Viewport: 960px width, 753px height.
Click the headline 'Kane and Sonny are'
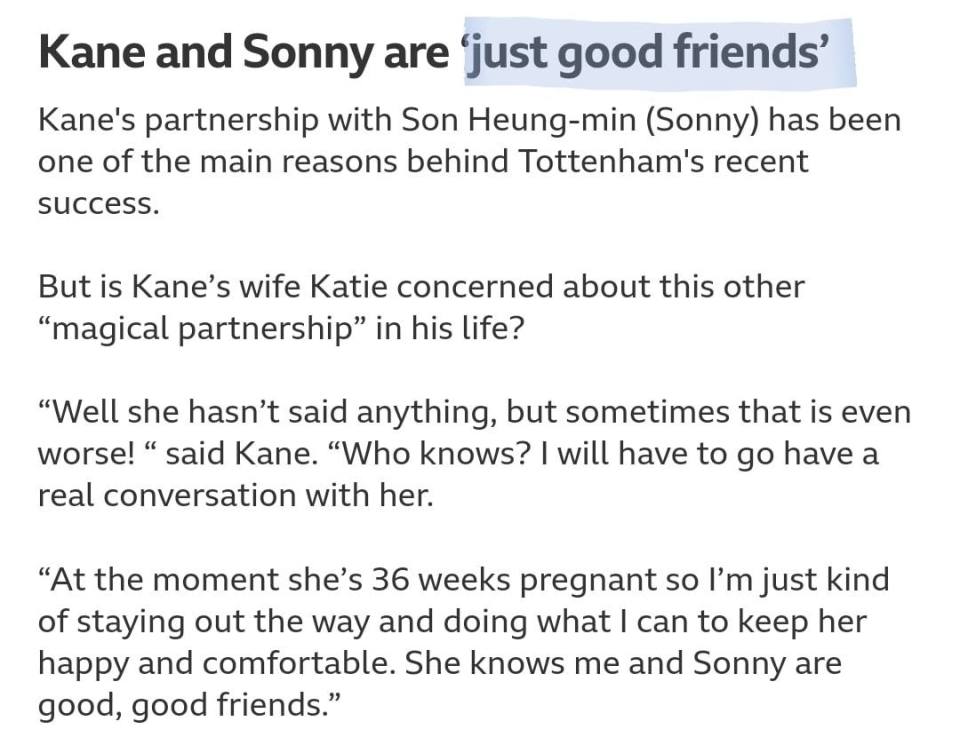click(244, 51)
